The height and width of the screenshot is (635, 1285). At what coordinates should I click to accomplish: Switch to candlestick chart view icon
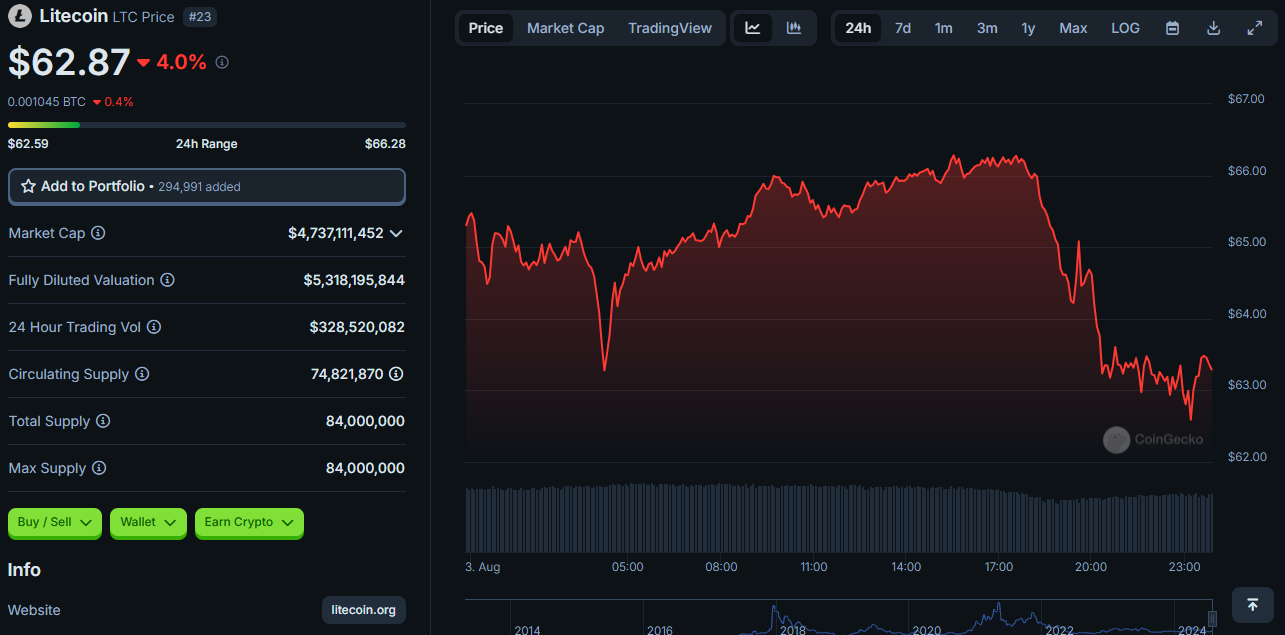coord(794,28)
